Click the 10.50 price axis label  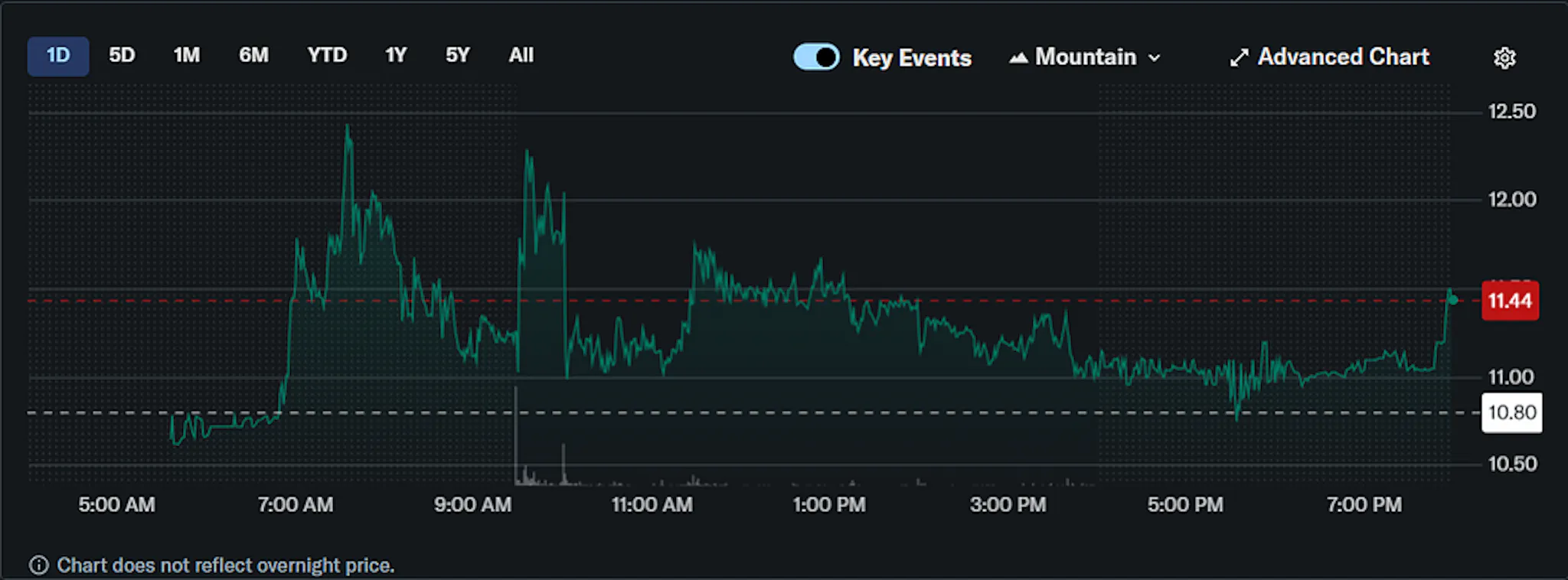coord(1512,464)
